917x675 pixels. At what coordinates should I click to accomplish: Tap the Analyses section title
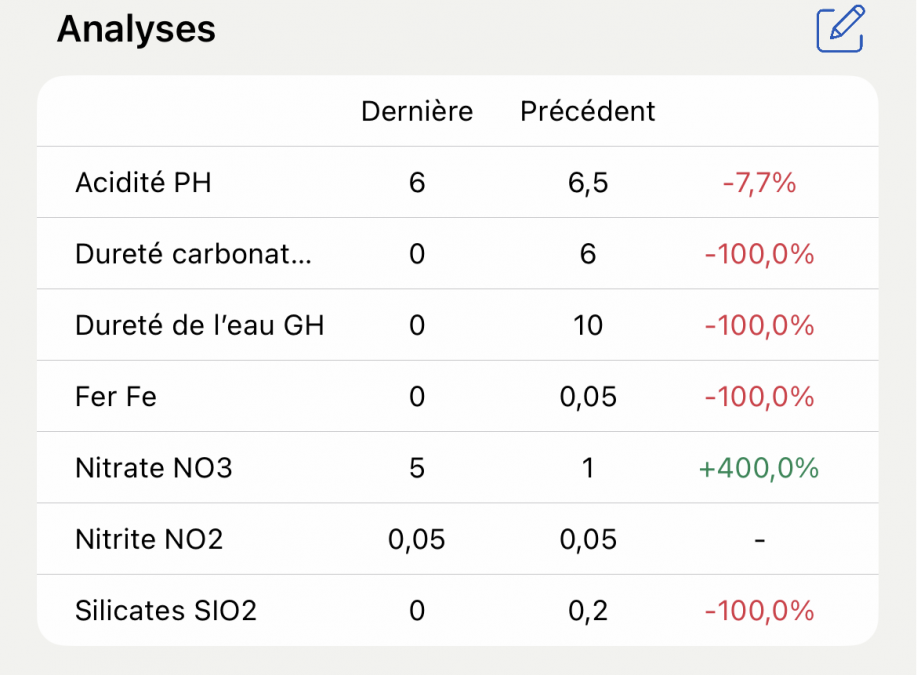point(136,29)
